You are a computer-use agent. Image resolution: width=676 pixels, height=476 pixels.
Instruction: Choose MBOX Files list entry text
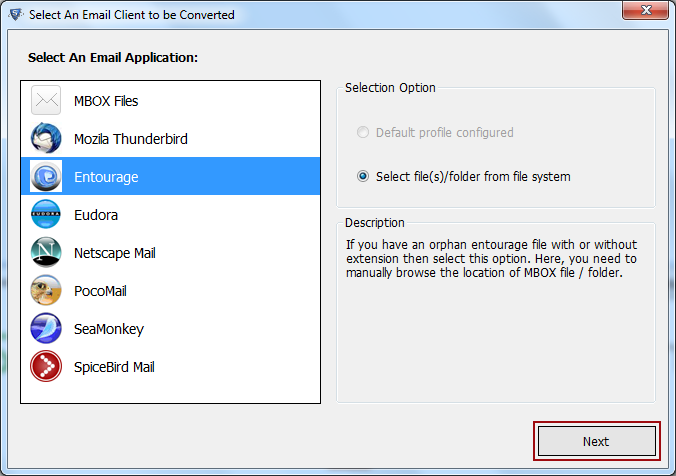click(106, 101)
